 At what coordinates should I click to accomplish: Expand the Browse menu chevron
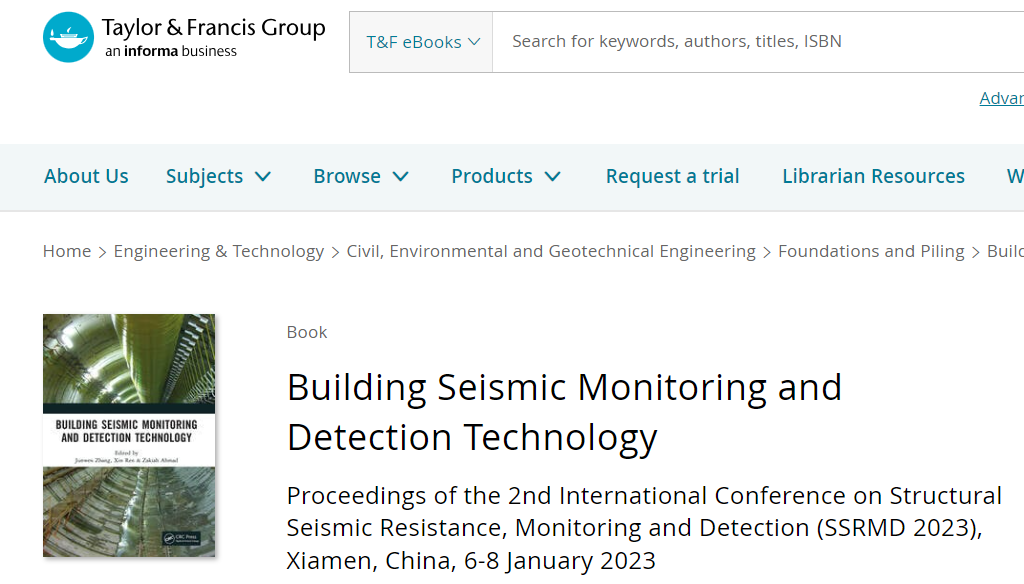coord(401,177)
